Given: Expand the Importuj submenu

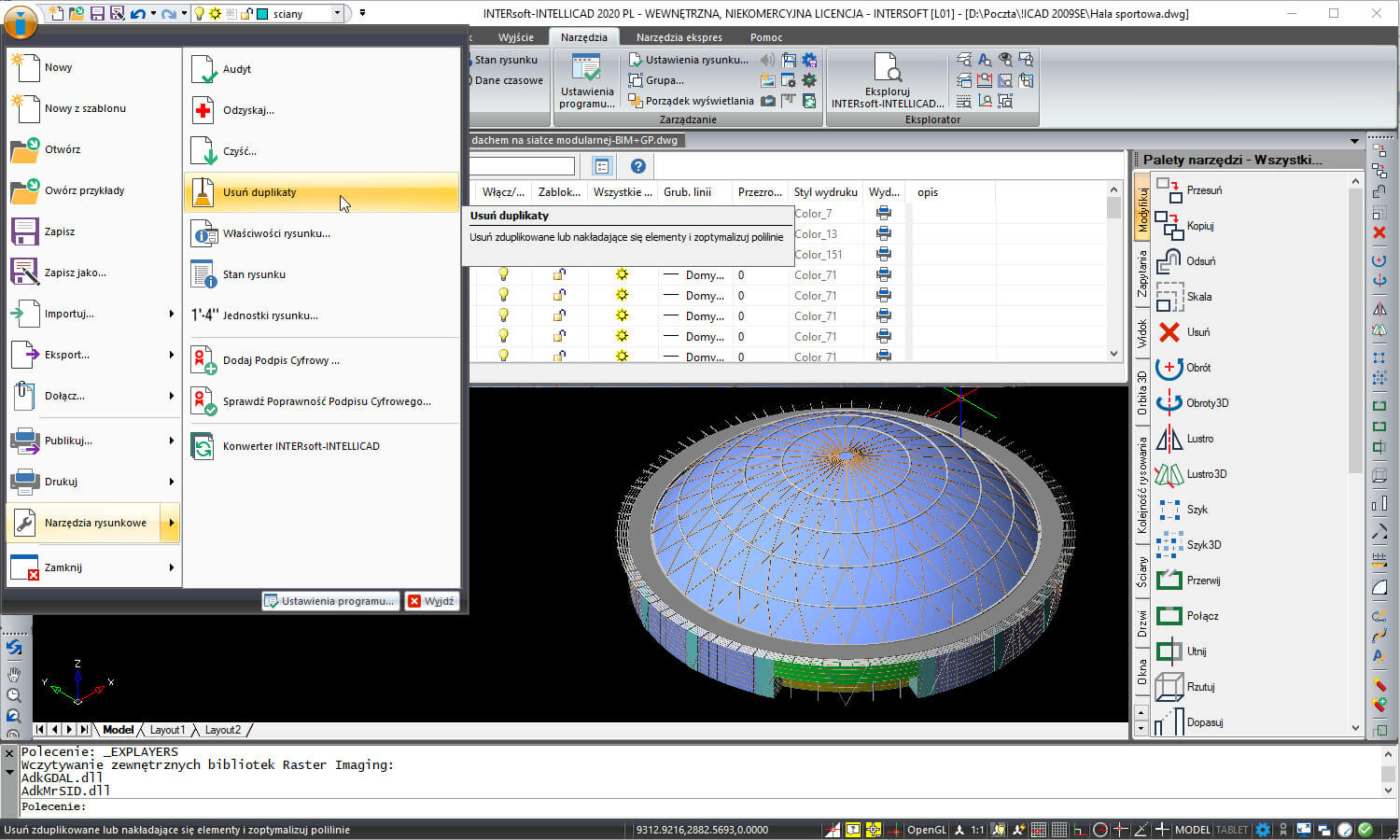Looking at the screenshot, I should pos(93,314).
